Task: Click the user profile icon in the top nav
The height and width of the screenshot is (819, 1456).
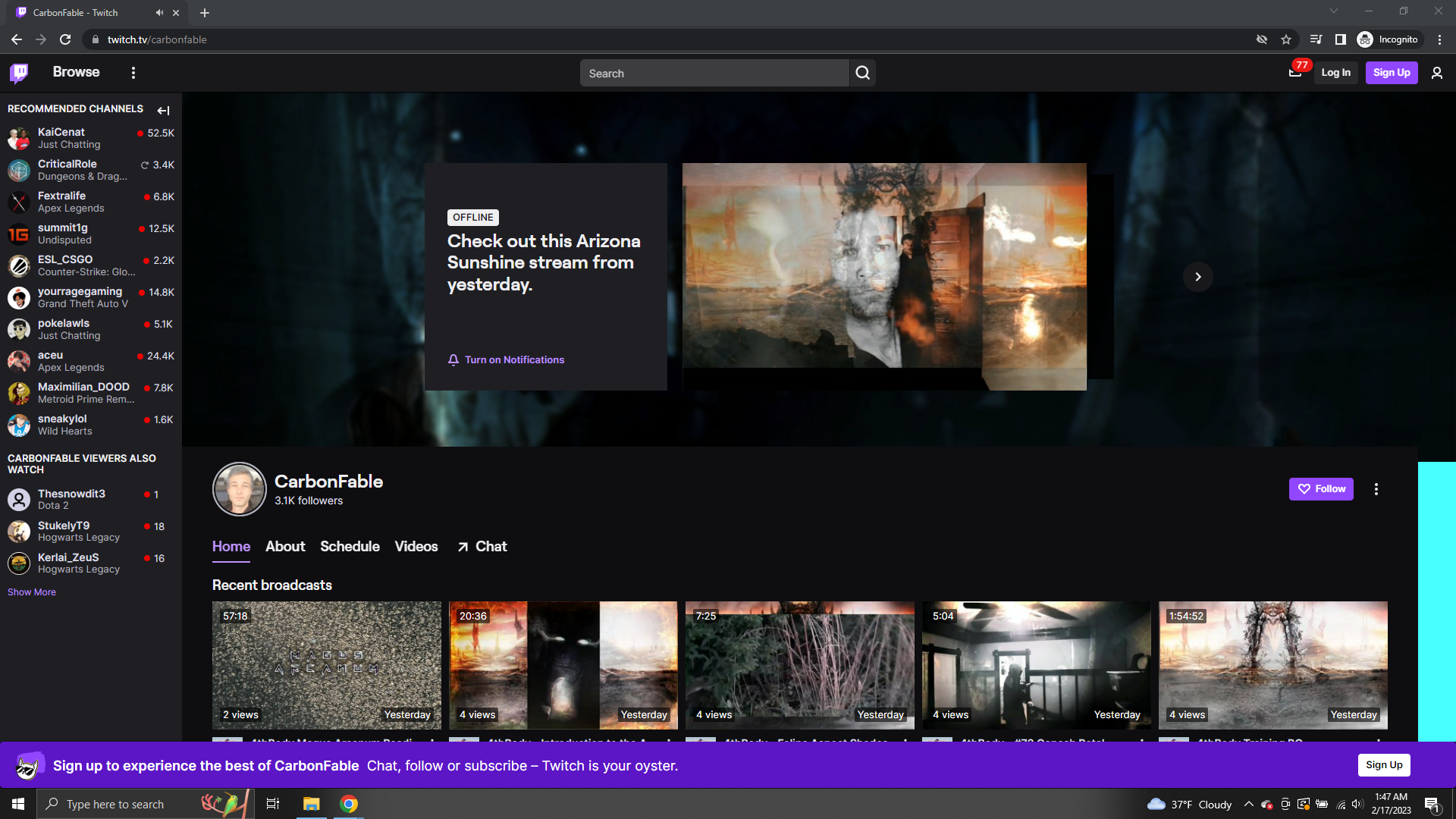Action: click(x=1436, y=73)
